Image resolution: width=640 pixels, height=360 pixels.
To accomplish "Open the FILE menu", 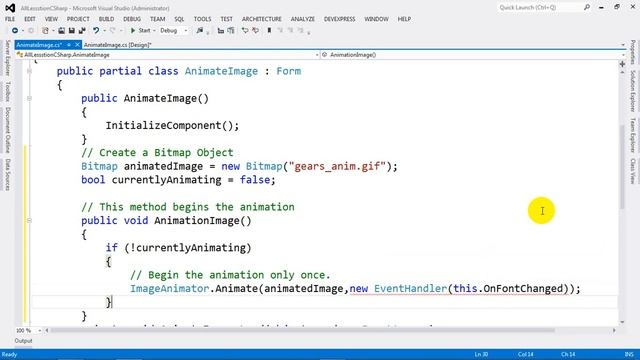I will [10, 19].
